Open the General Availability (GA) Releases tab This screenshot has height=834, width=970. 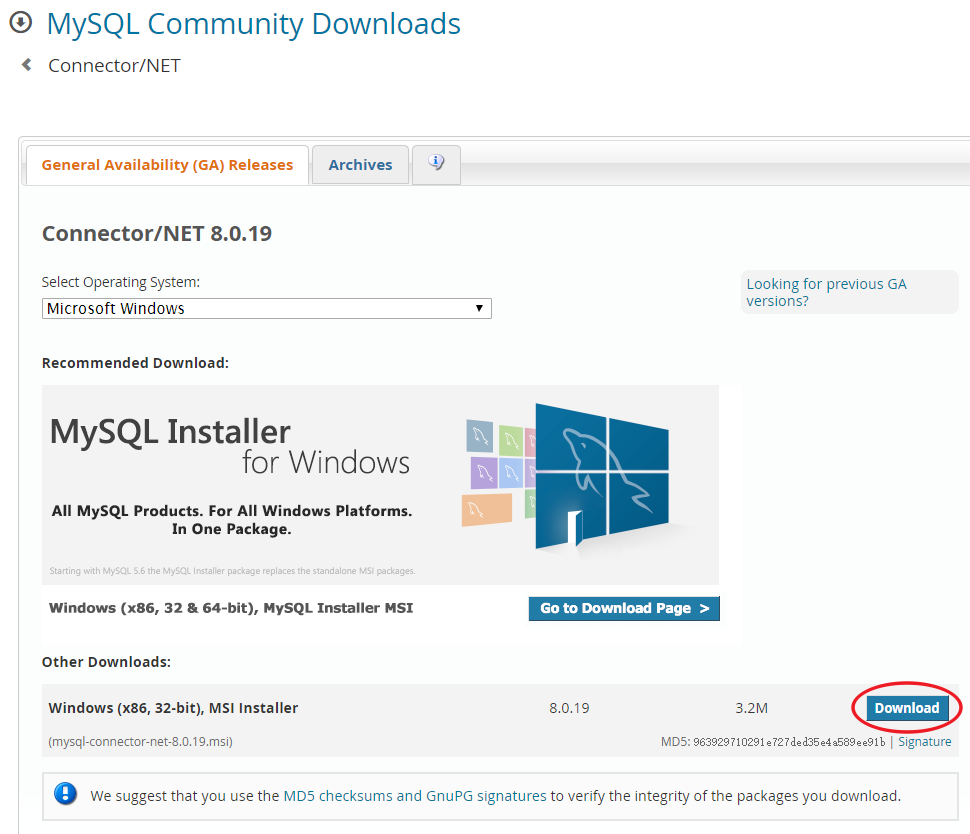167,165
